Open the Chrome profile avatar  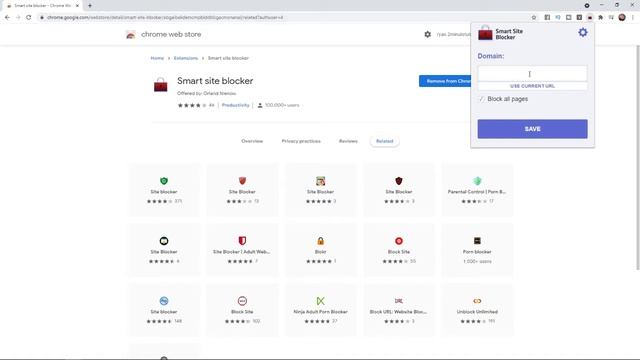click(x=622, y=18)
